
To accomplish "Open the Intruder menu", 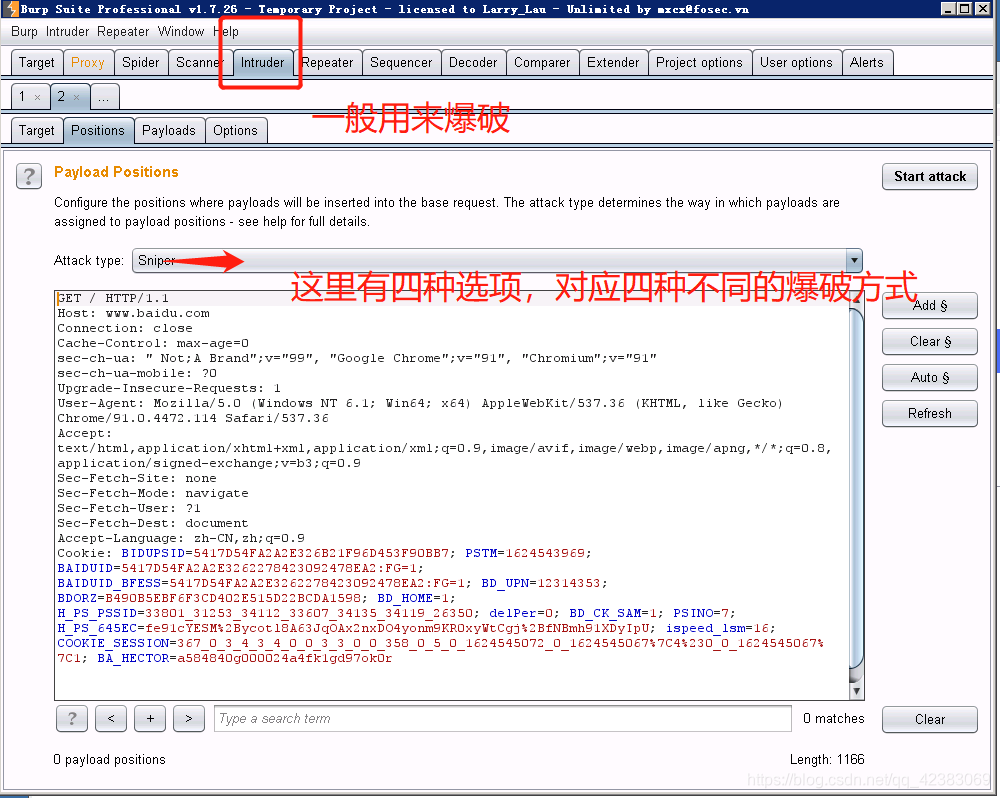I will (x=68, y=31).
